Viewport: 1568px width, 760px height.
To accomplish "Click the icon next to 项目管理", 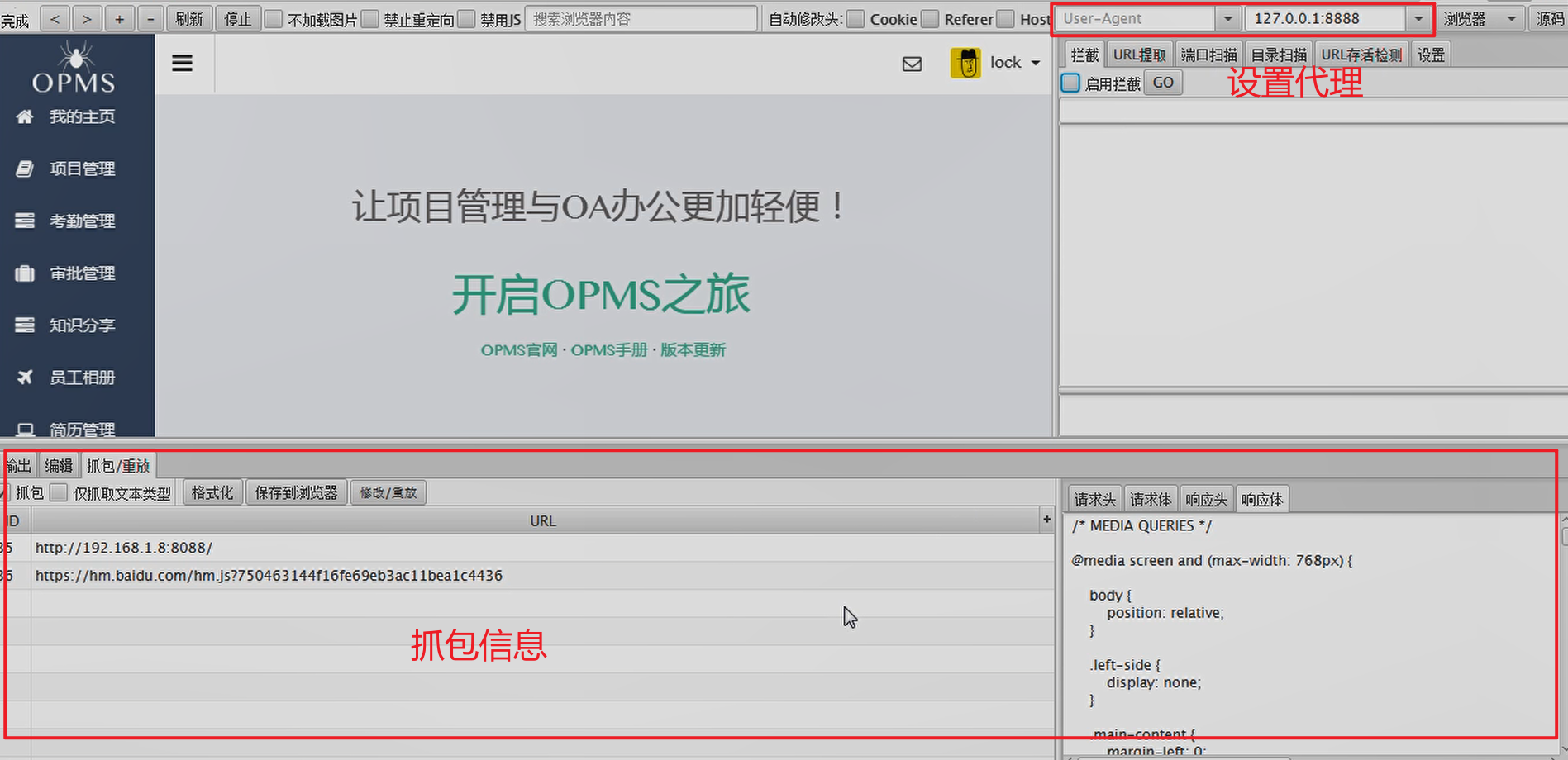I will pos(25,169).
